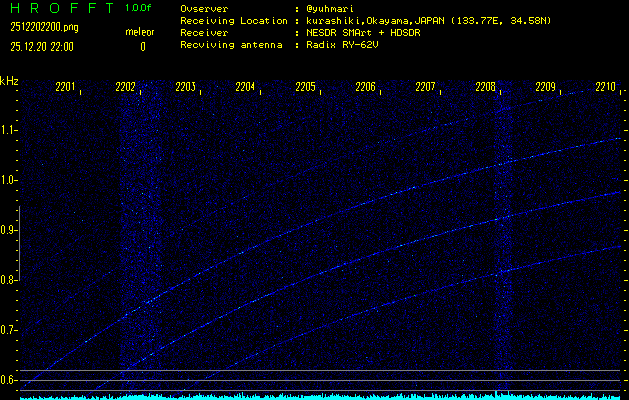Click the 2204 time marker

point(246,88)
